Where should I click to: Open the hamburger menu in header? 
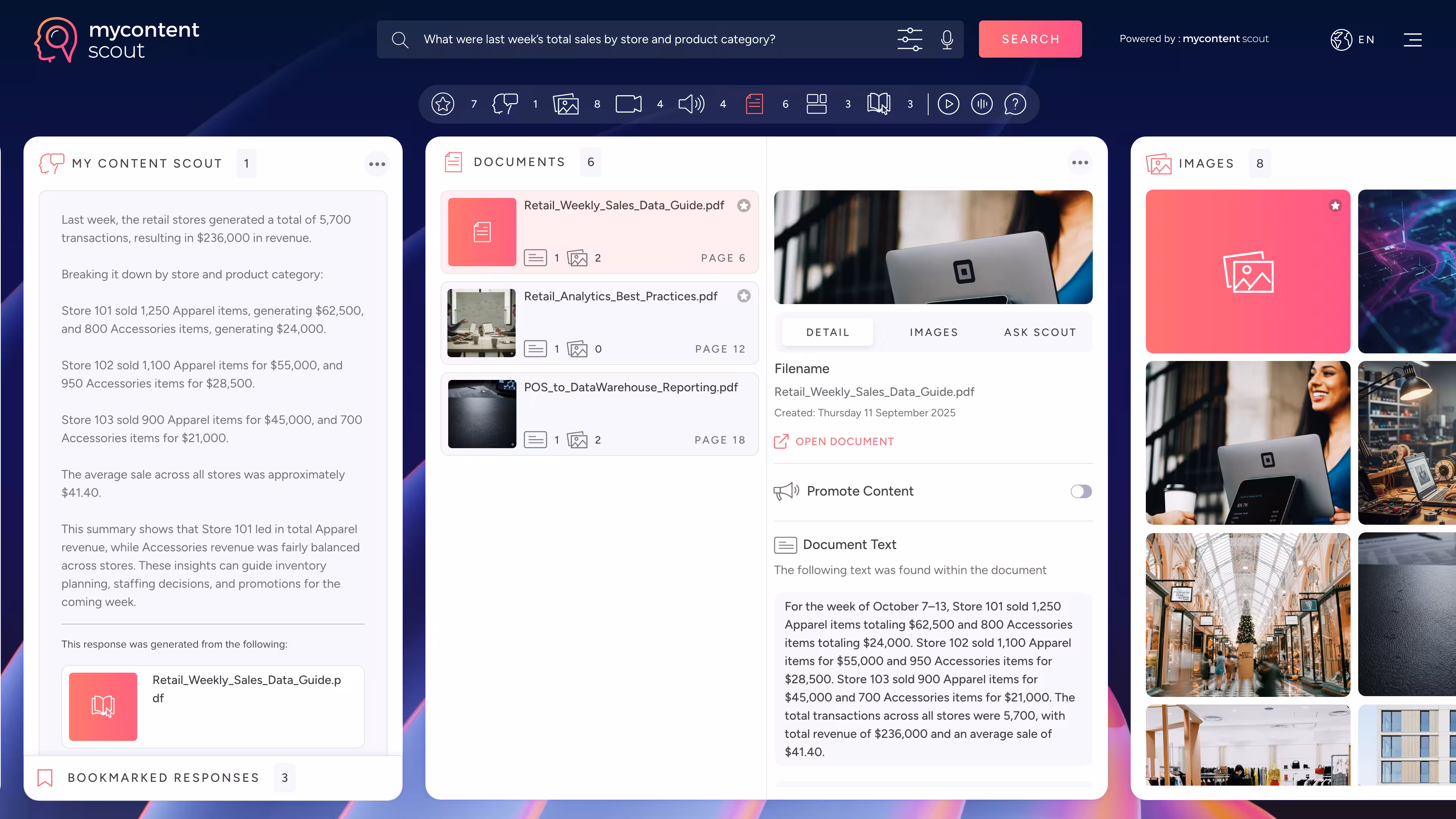(1412, 39)
